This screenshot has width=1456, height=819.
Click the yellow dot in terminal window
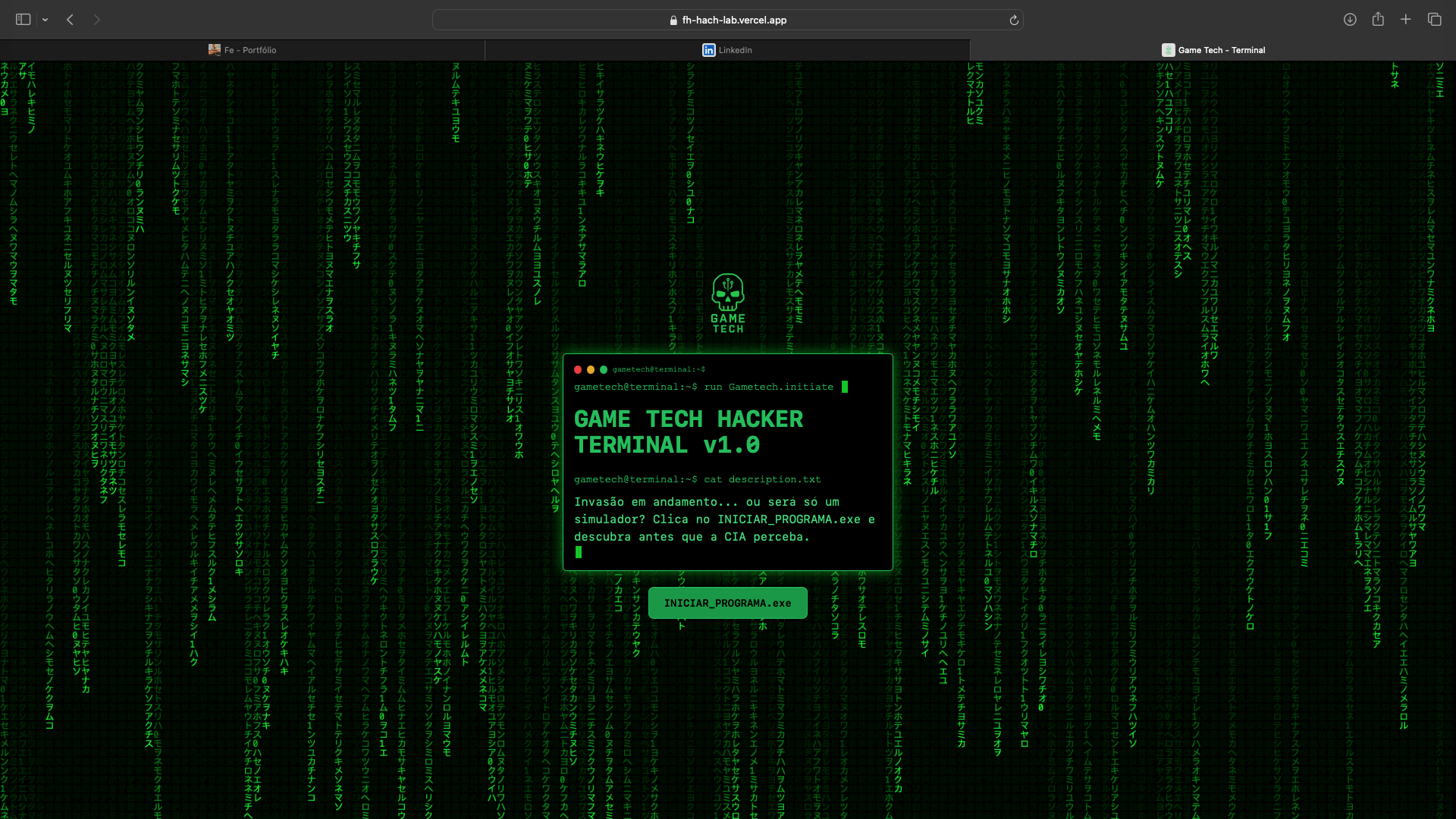pos(591,370)
